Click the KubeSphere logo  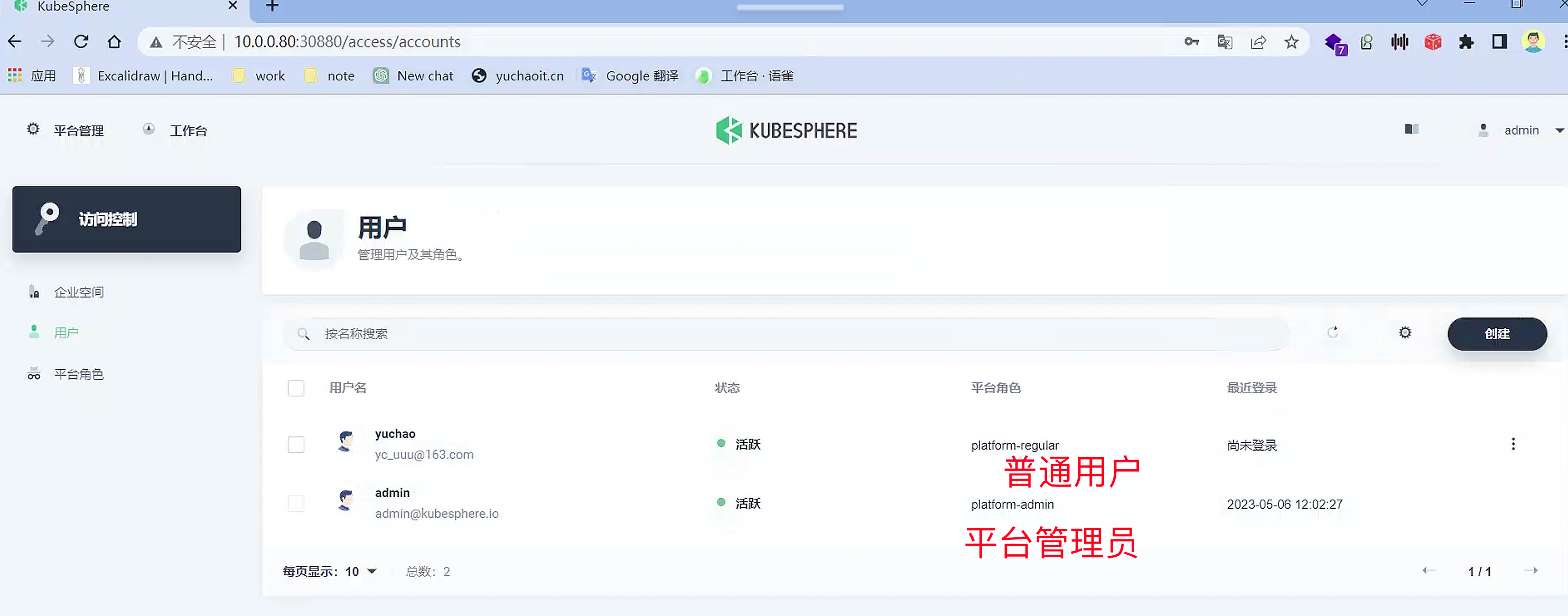[x=787, y=130]
